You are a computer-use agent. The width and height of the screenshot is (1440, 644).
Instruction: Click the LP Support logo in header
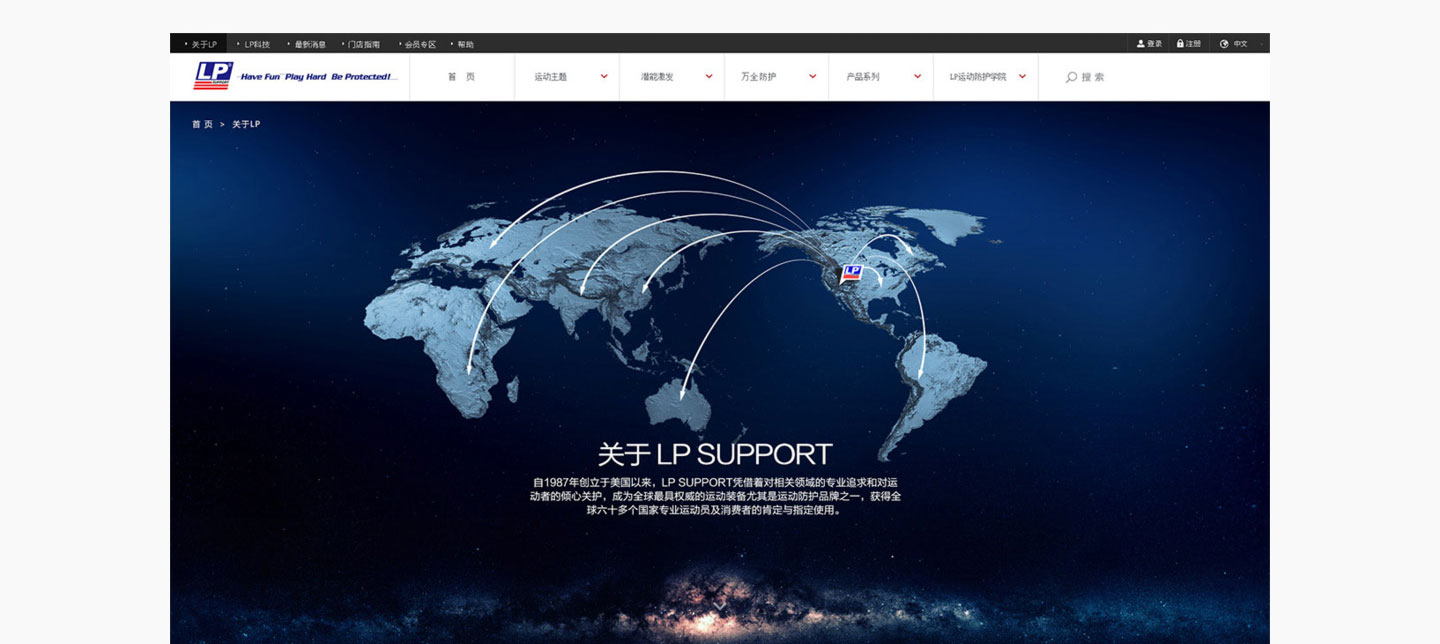(x=213, y=76)
